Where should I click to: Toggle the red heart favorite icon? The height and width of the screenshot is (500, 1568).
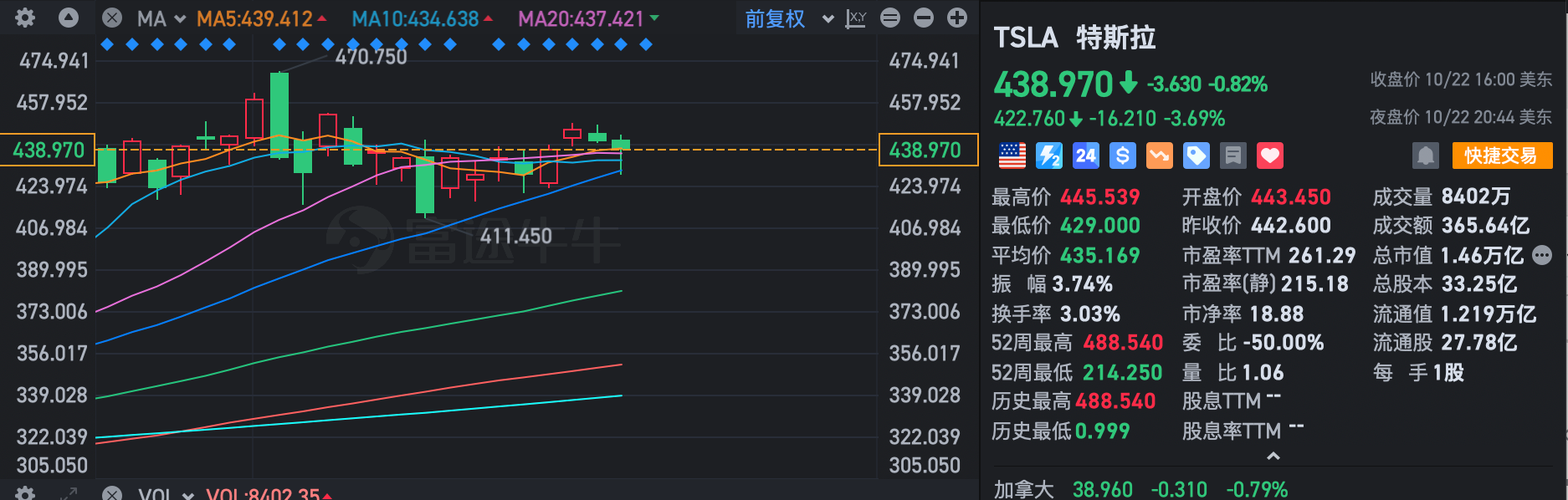click(1270, 156)
